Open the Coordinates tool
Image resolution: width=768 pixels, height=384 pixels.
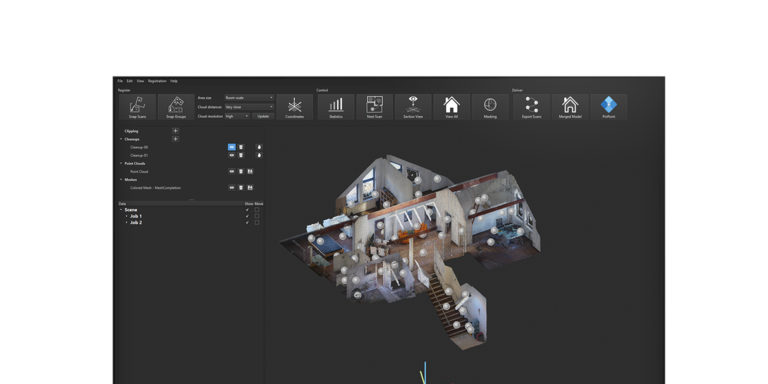(x=294, y=107)
